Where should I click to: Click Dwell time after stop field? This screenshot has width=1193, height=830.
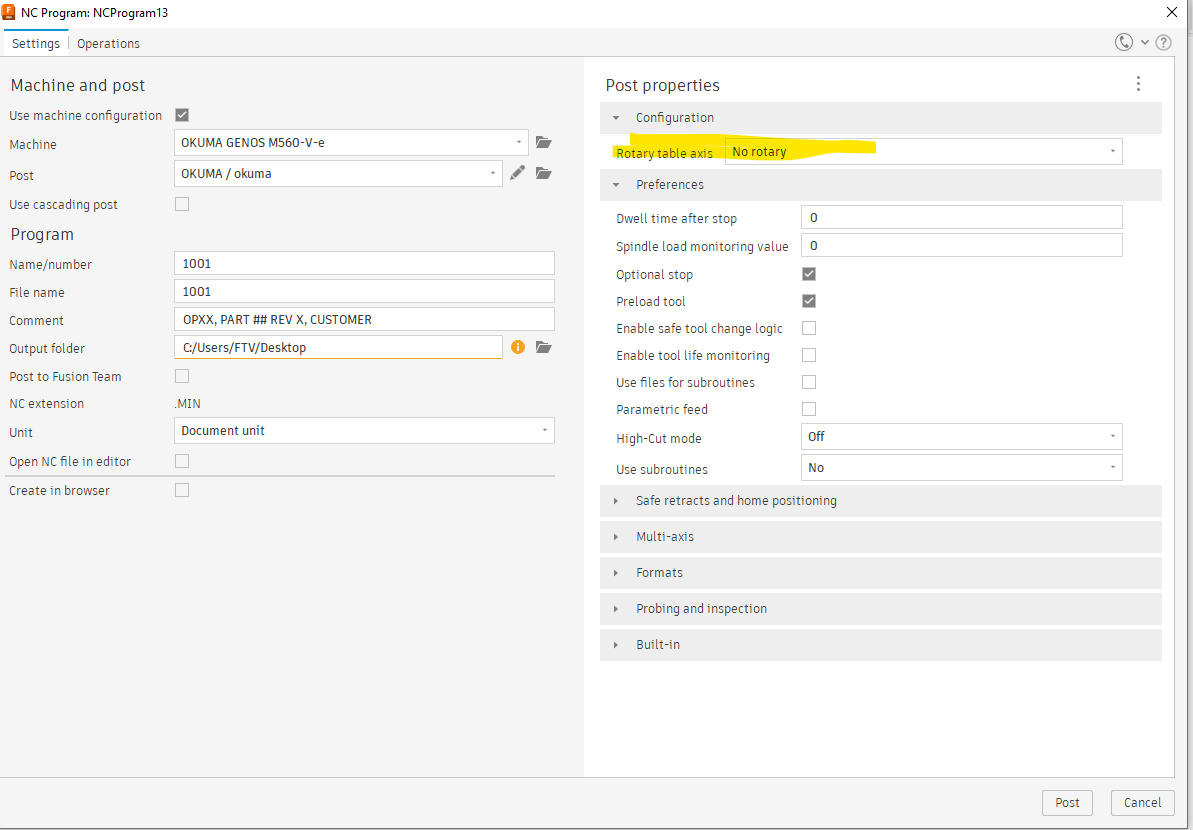click(x=961, y=218)
